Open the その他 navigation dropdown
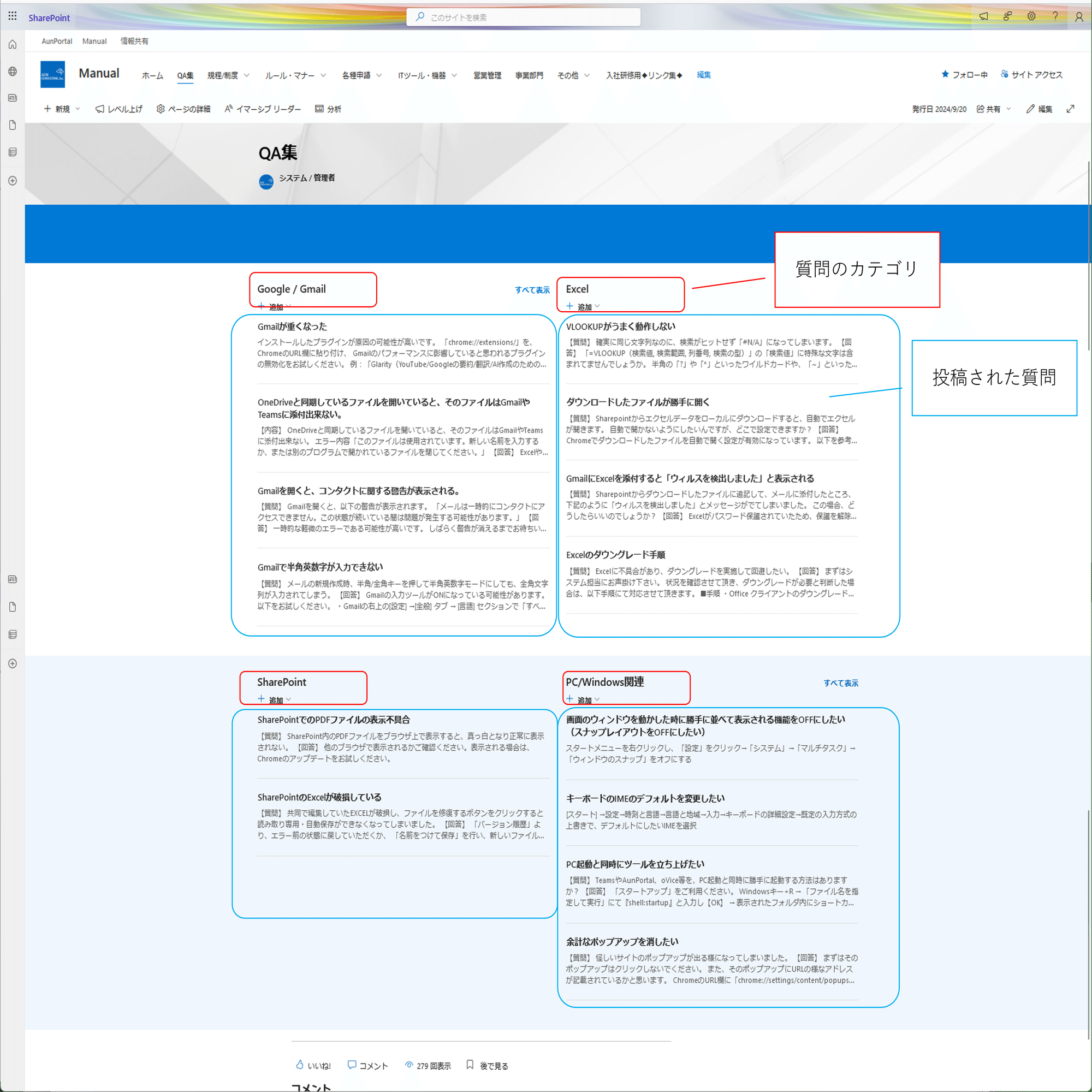Viewport: 1092px width, 1092px height. click(x=573, y=75)
